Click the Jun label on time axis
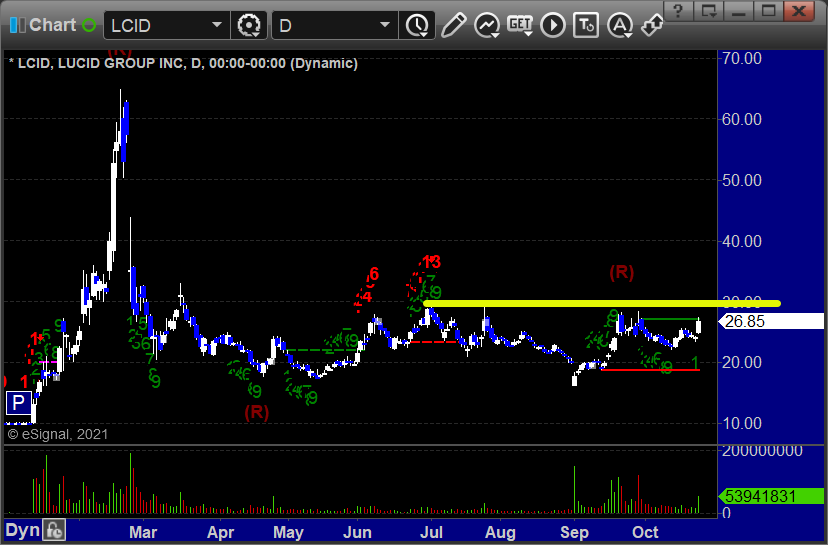This screenshot has width=828, height=545. click(357, 532)
